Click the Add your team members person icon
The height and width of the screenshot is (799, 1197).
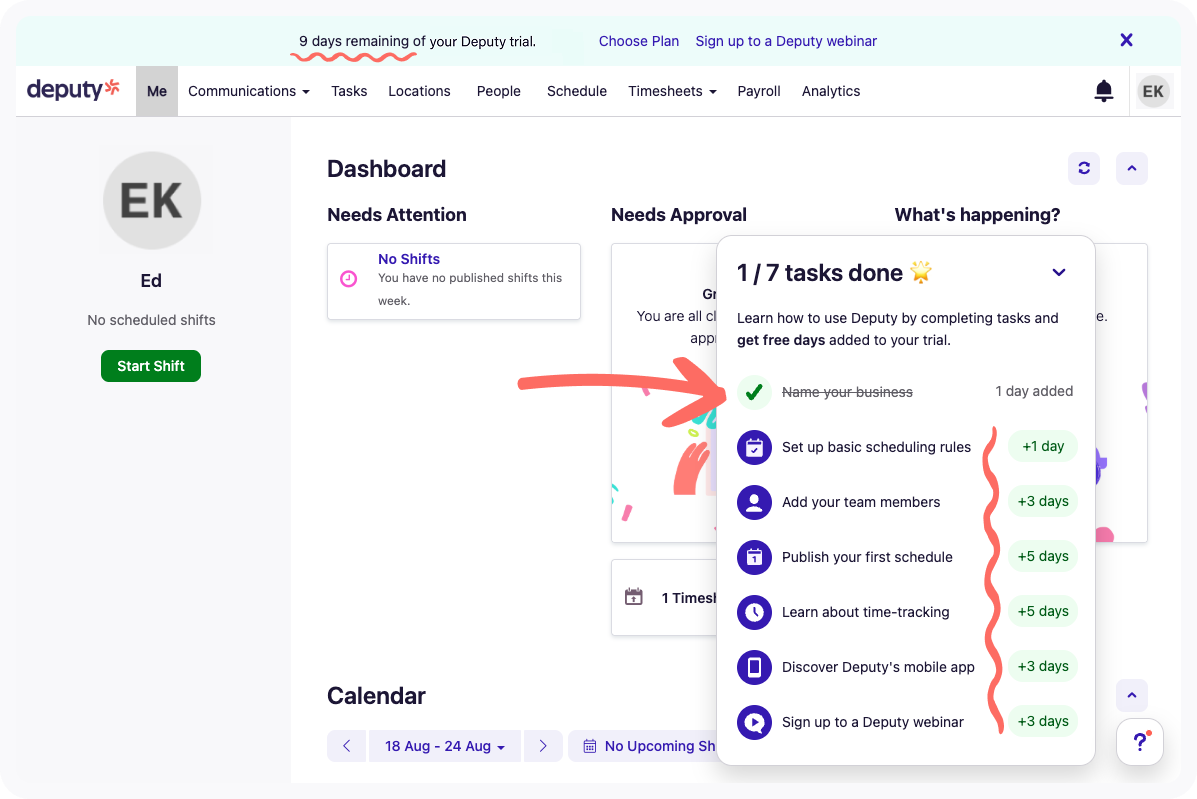[x=754, y=502]
